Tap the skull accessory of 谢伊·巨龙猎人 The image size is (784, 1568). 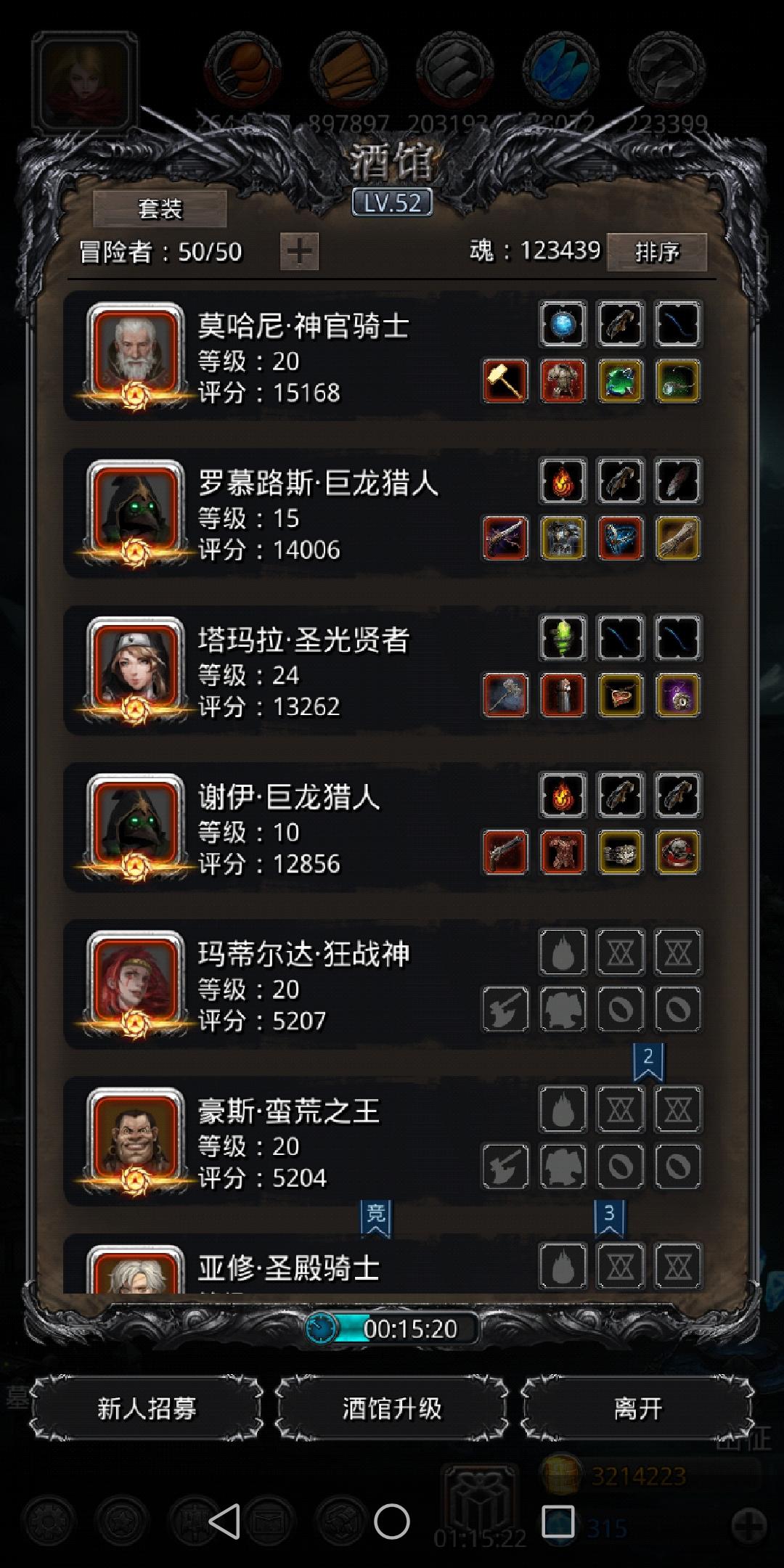click(678, 852)
